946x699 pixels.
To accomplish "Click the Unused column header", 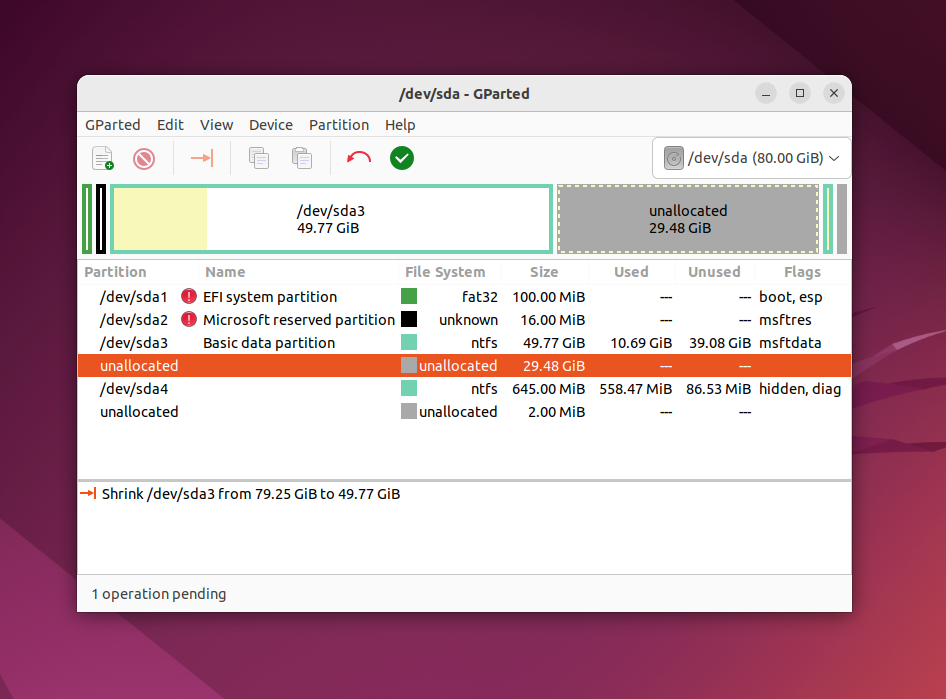I will (x=714, y=272).
